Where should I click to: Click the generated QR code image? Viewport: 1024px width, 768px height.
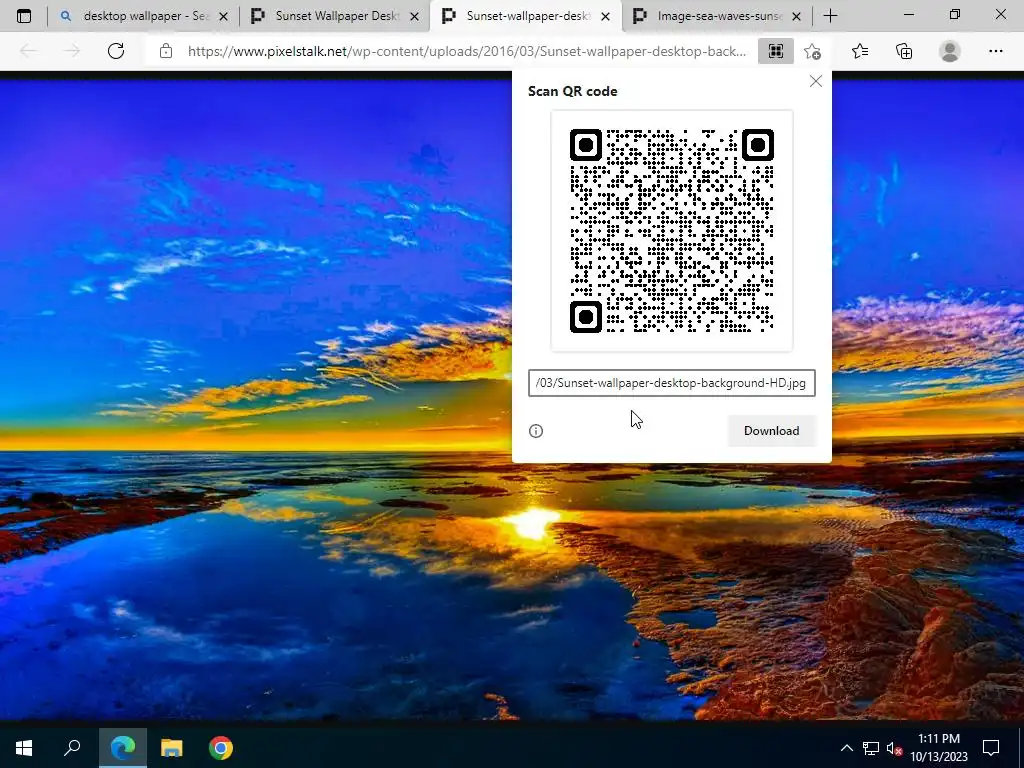(672, 231)
